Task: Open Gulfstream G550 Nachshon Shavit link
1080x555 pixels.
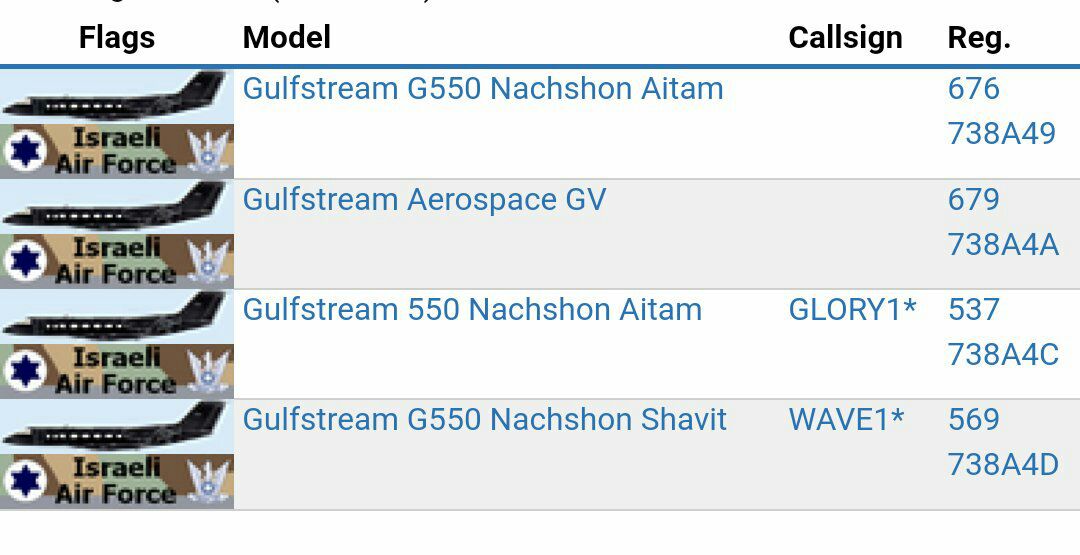Action: pos(485,419)
